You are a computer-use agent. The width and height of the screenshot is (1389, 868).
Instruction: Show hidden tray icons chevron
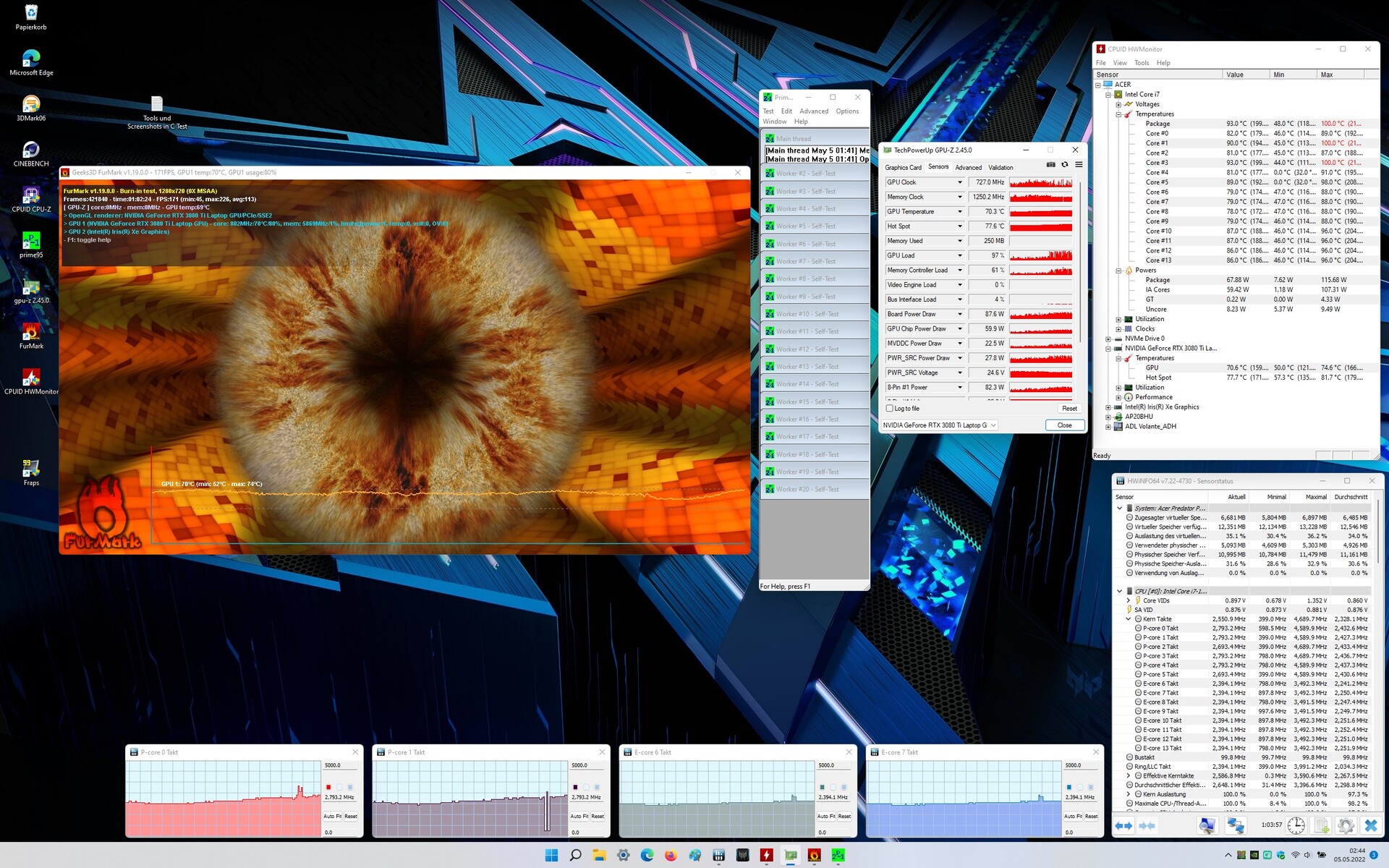pyautogui.click(x=1228, y=855)
